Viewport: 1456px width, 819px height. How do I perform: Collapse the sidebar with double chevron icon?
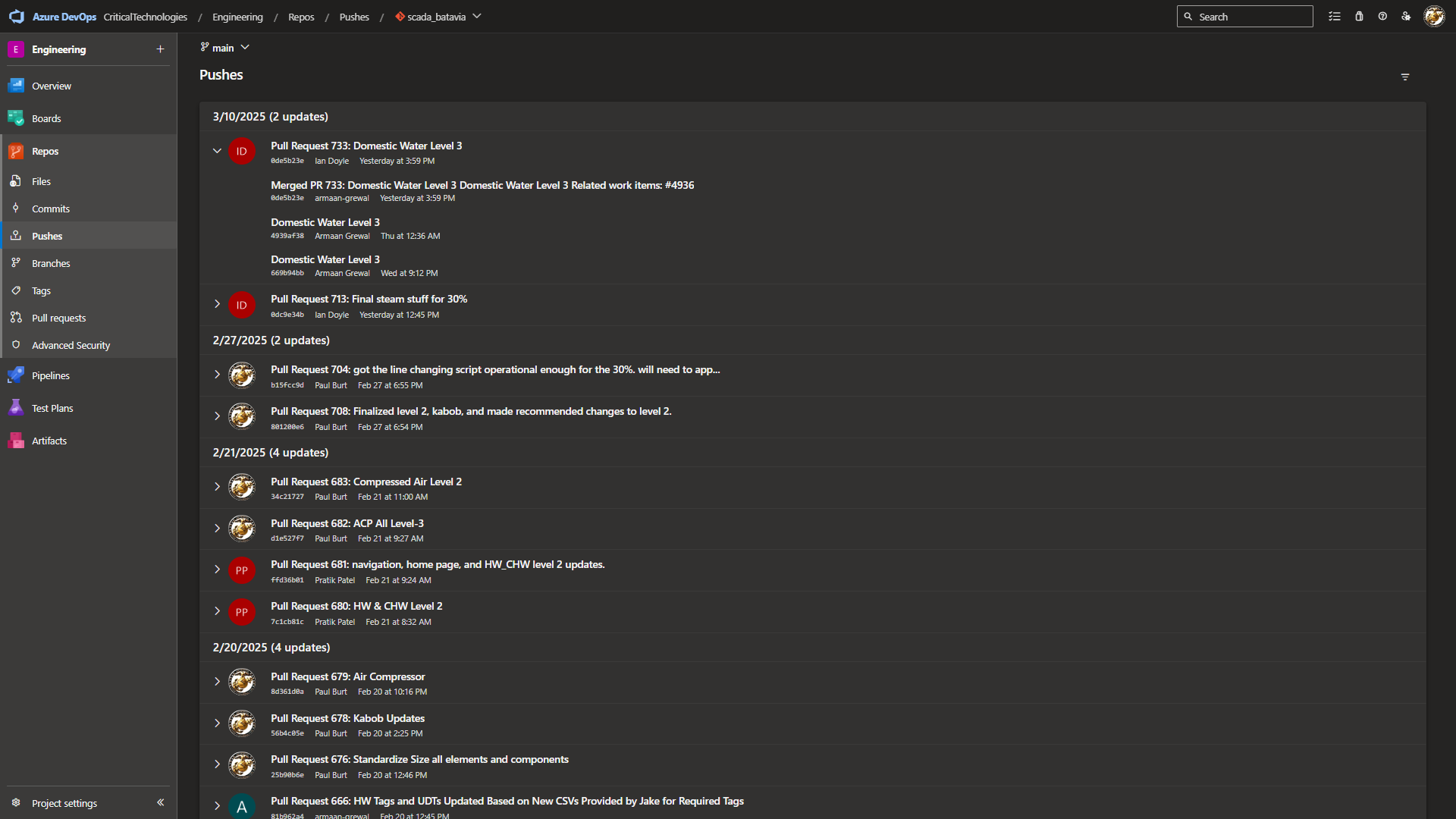pyautogui.click(x=160, y=802)
